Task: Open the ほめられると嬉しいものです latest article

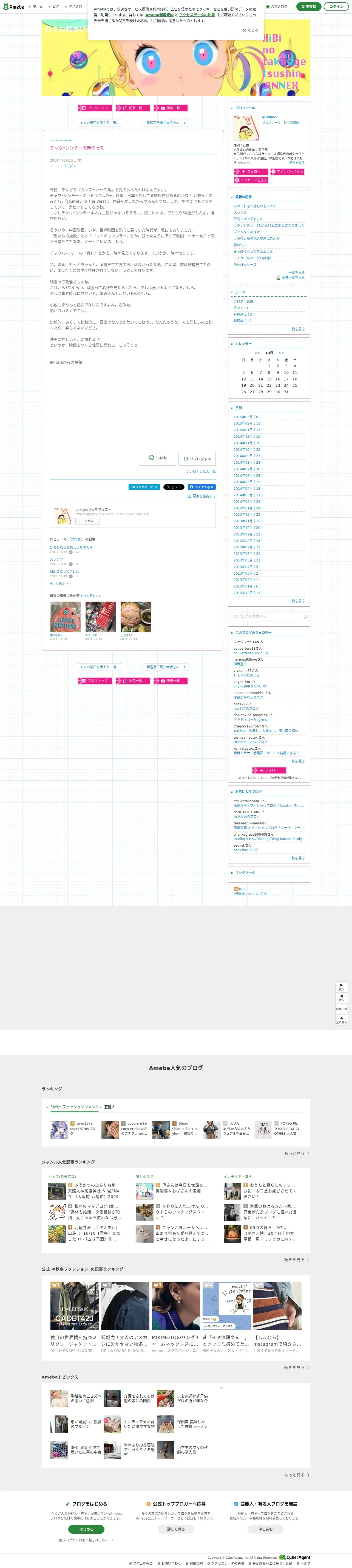Action: 255,206
